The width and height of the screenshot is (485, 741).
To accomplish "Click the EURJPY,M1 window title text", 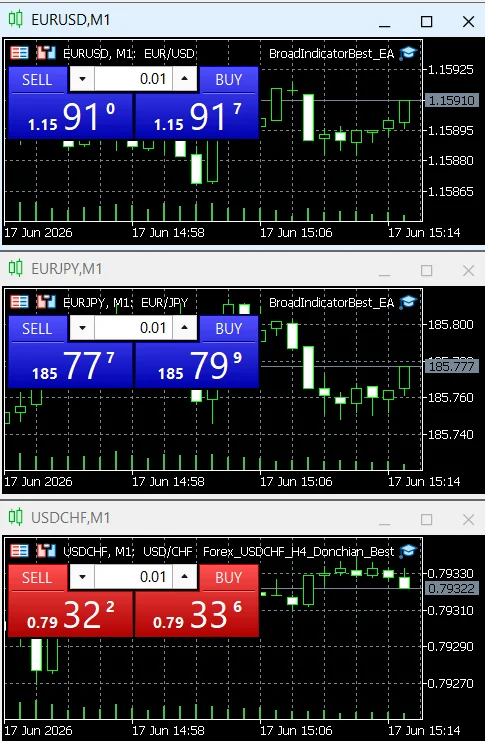I will point(67,269).
